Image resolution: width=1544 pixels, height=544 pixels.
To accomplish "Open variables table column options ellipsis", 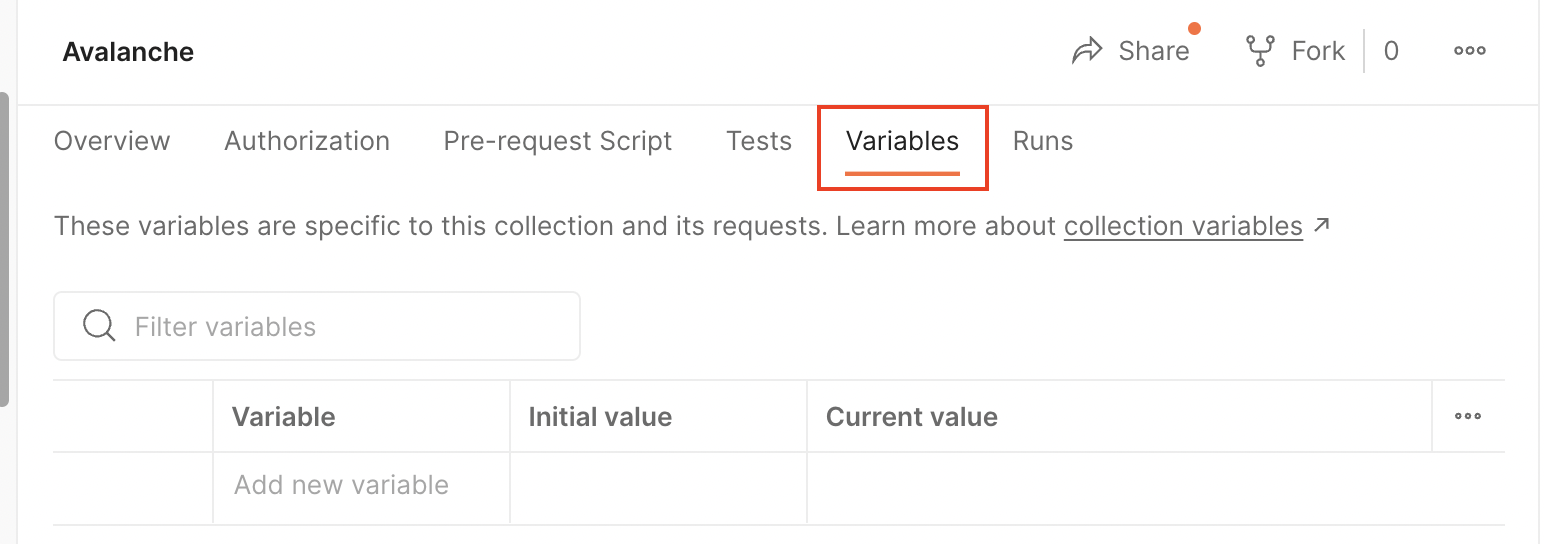I will tap(1467, 416).
